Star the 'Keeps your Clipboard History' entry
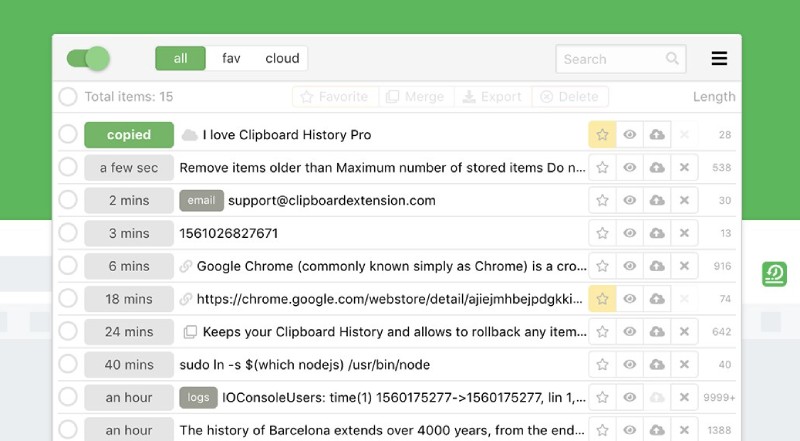 pyautogui.click(x=603, y=332)
